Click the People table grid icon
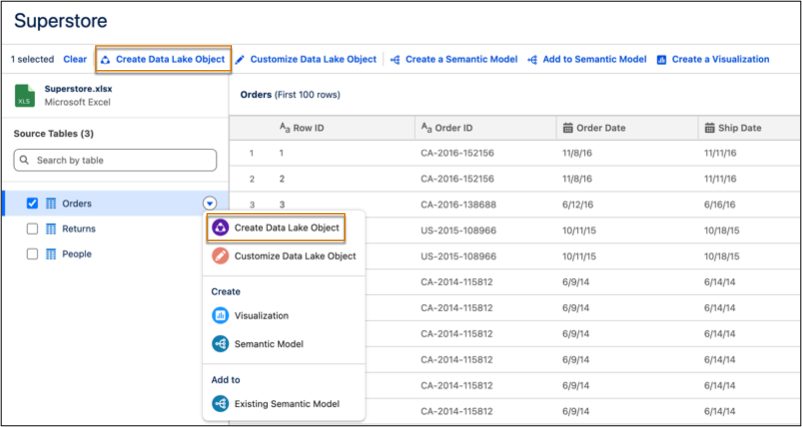802x427 pixels. click(51, 254)
